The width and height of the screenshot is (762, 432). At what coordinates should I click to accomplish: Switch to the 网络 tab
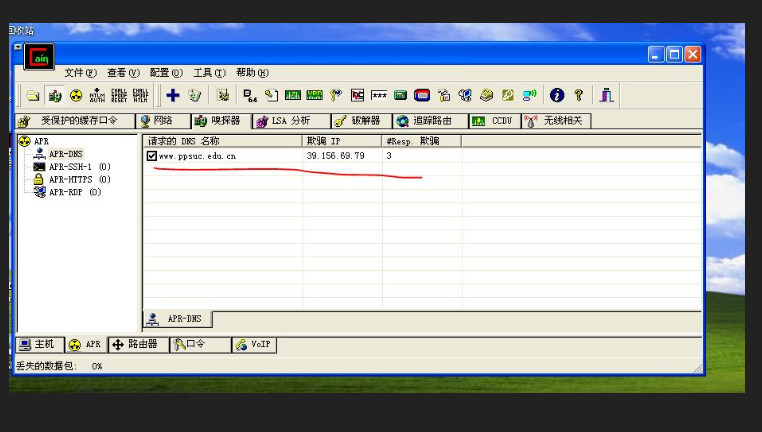pos(163,121)
